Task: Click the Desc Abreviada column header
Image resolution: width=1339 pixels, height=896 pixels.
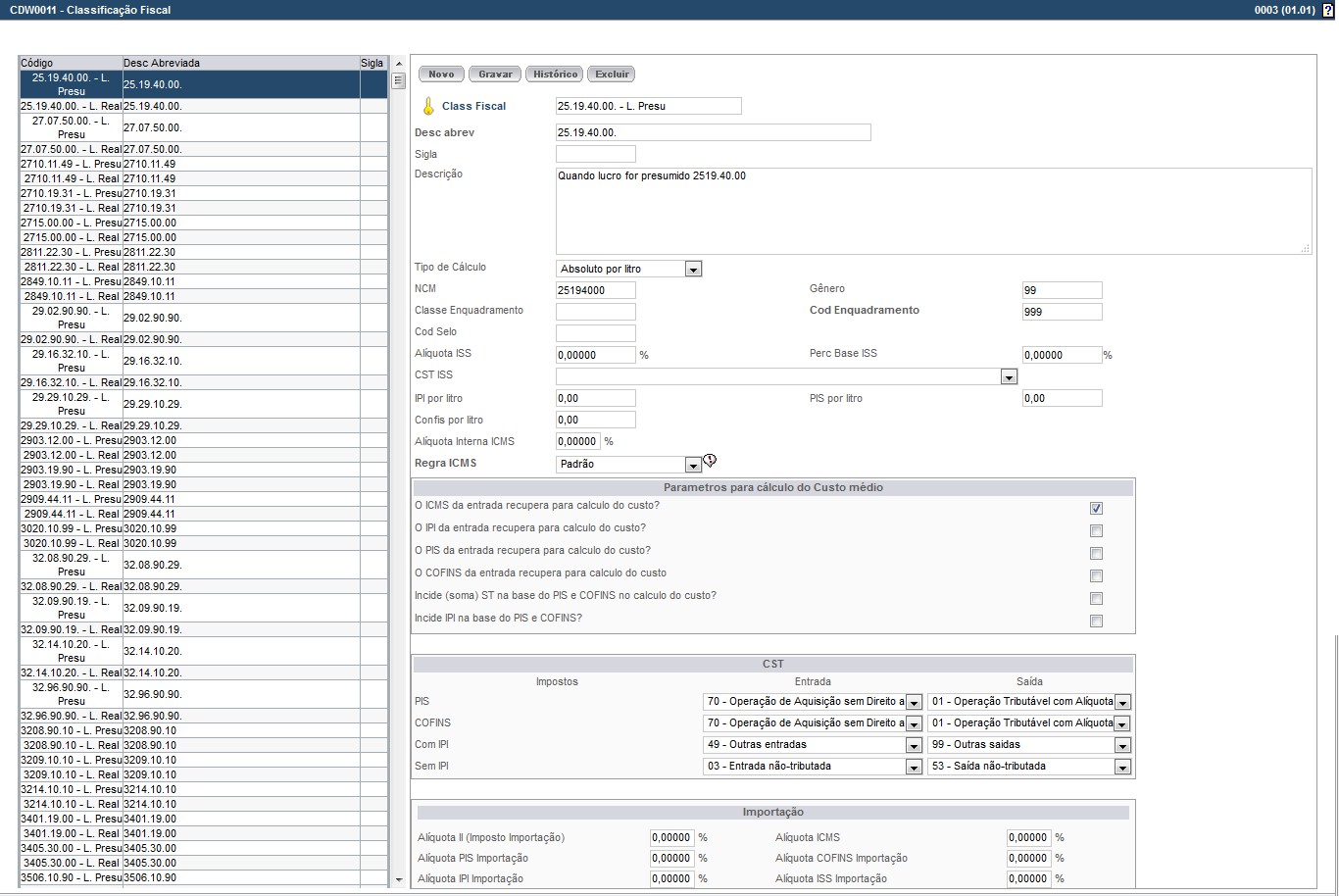Action: 240,63
